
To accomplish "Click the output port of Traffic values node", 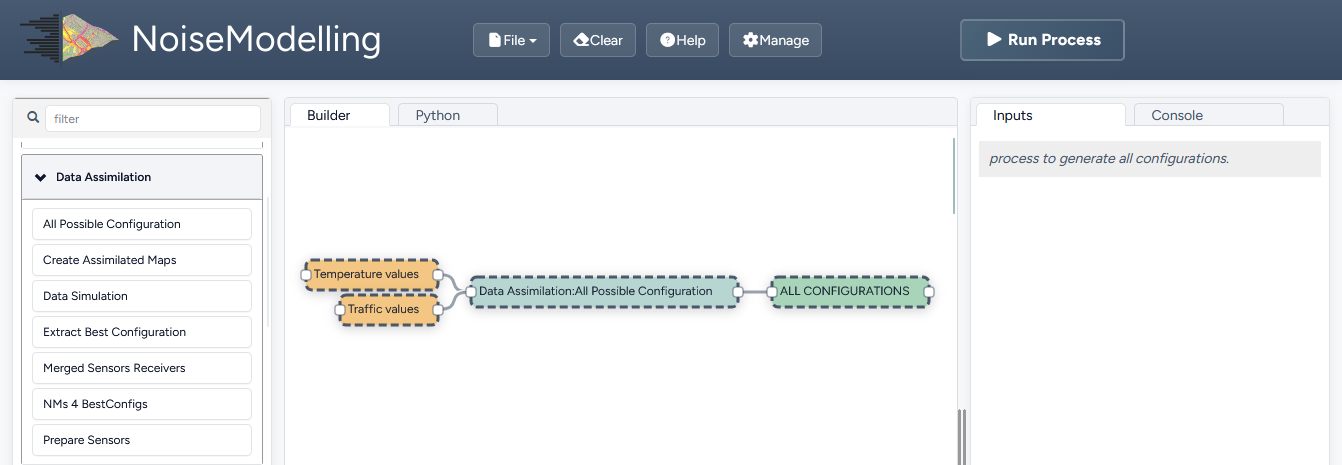I will pyautogui.click(x=438, y=310).
